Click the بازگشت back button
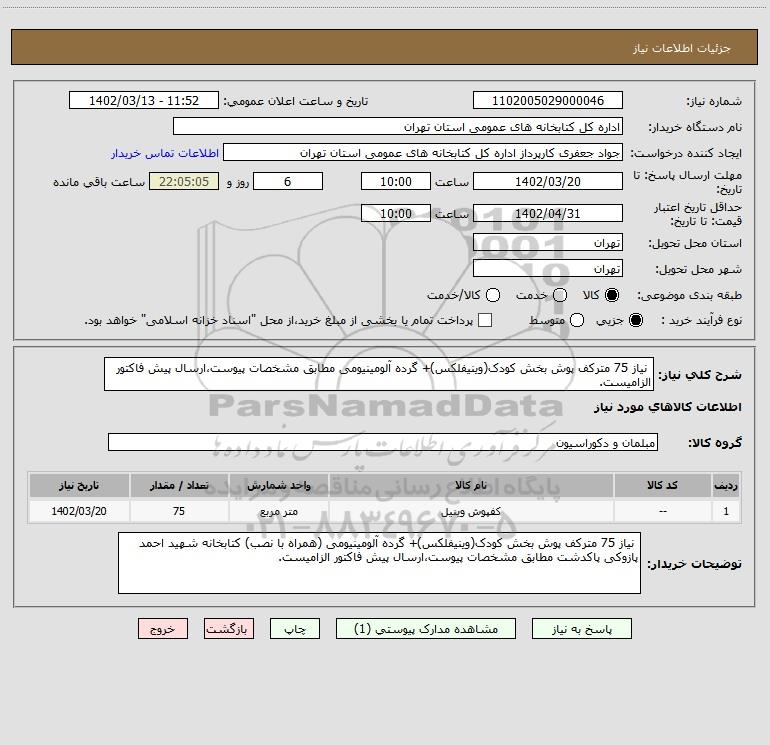770x745 pixels. [229, 629]
